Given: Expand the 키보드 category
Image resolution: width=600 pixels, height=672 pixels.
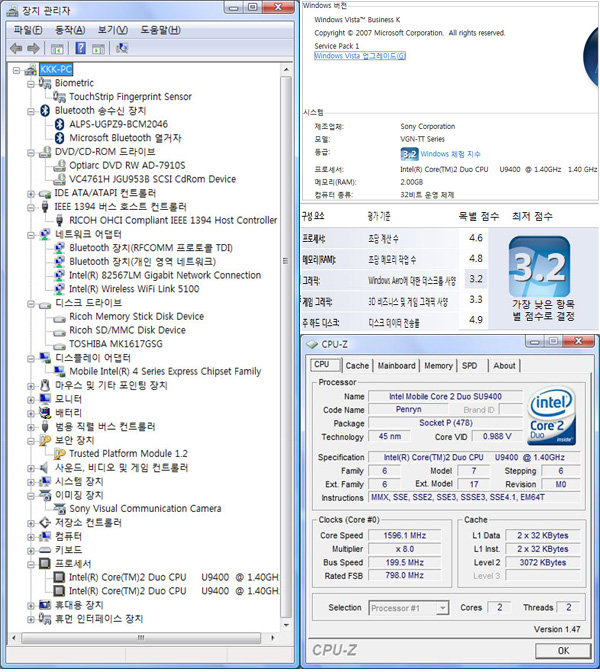Looking at the screenshot, I should [x=31, y=550].
